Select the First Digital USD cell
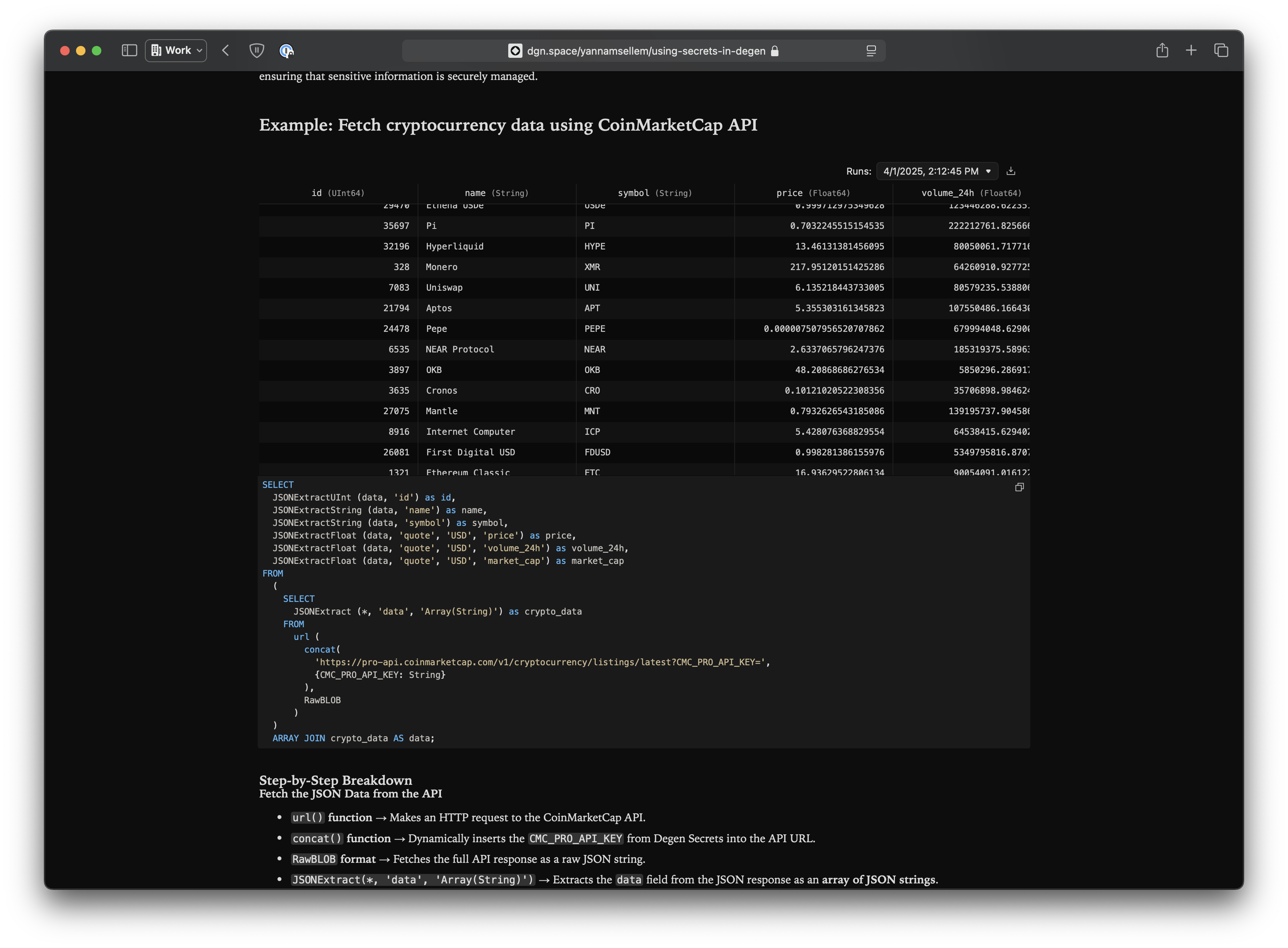 [x=497, y=452]
